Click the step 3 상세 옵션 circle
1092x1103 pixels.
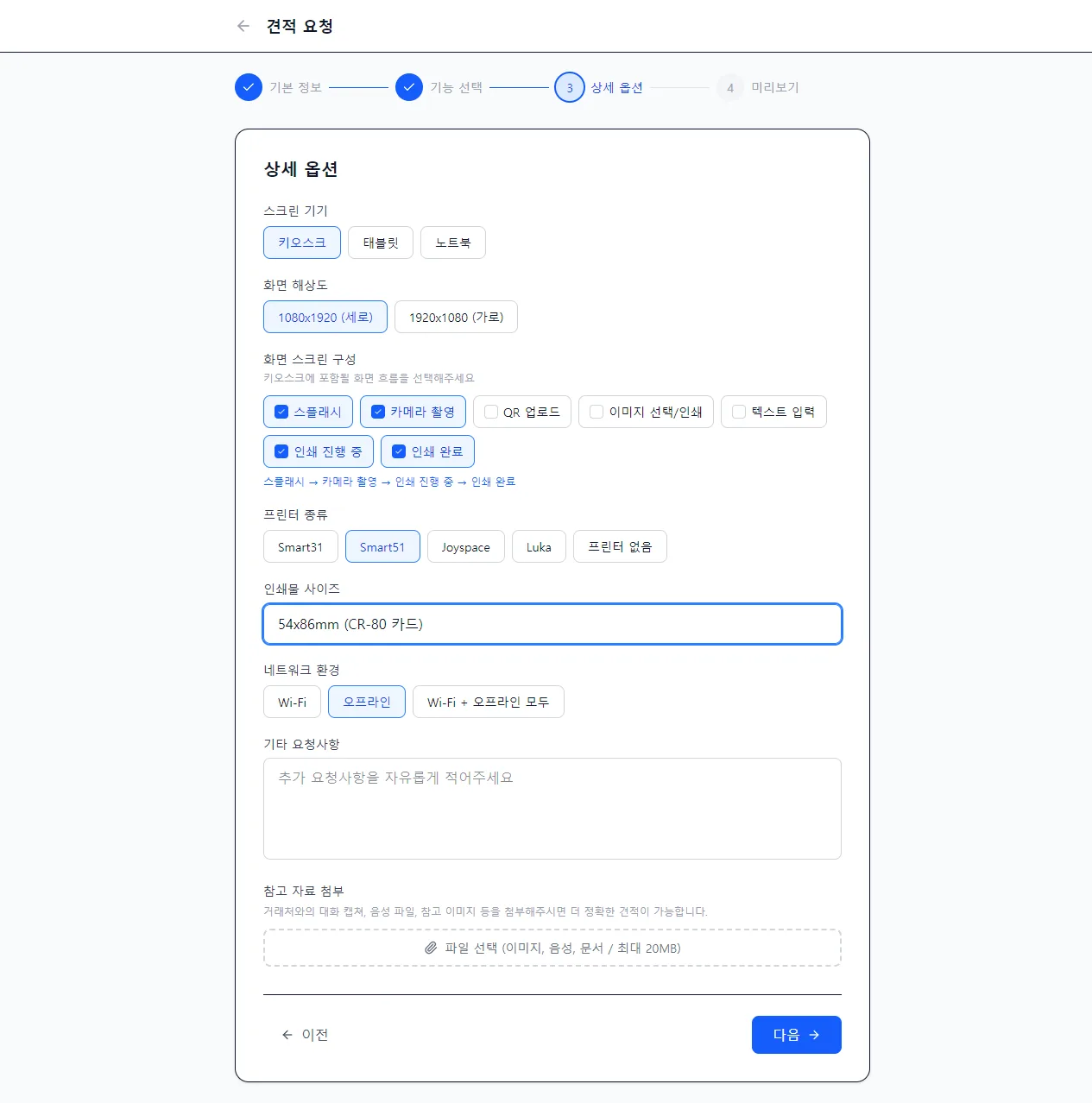click(x=570, y=87)
